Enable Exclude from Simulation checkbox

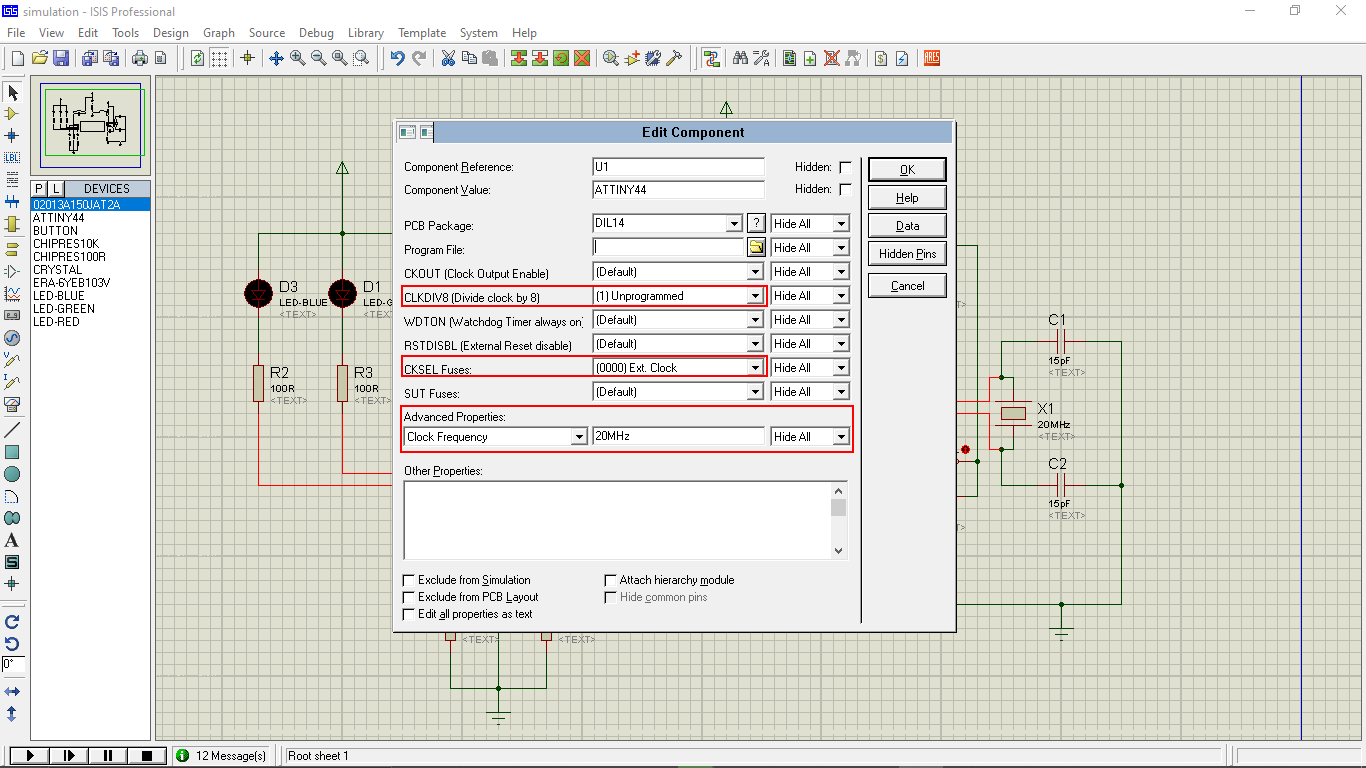(x=409, y=580)
